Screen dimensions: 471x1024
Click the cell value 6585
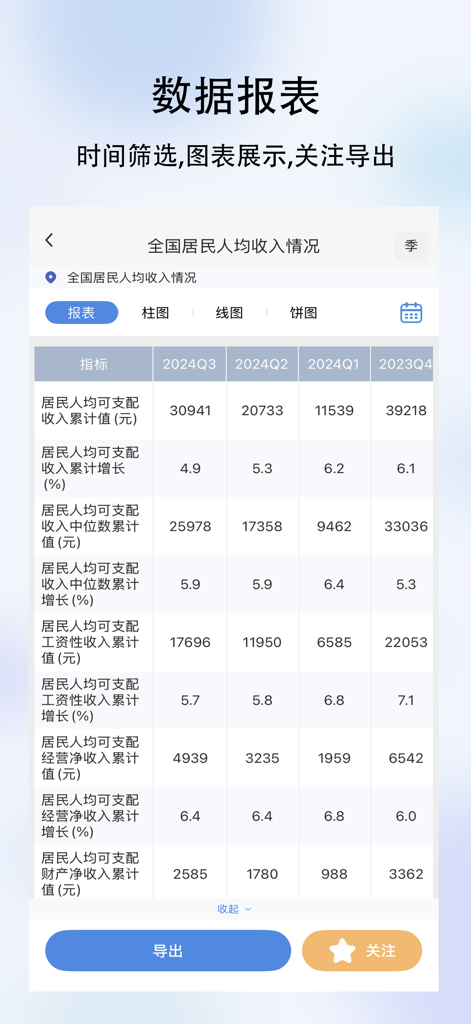tap(334, 642)
